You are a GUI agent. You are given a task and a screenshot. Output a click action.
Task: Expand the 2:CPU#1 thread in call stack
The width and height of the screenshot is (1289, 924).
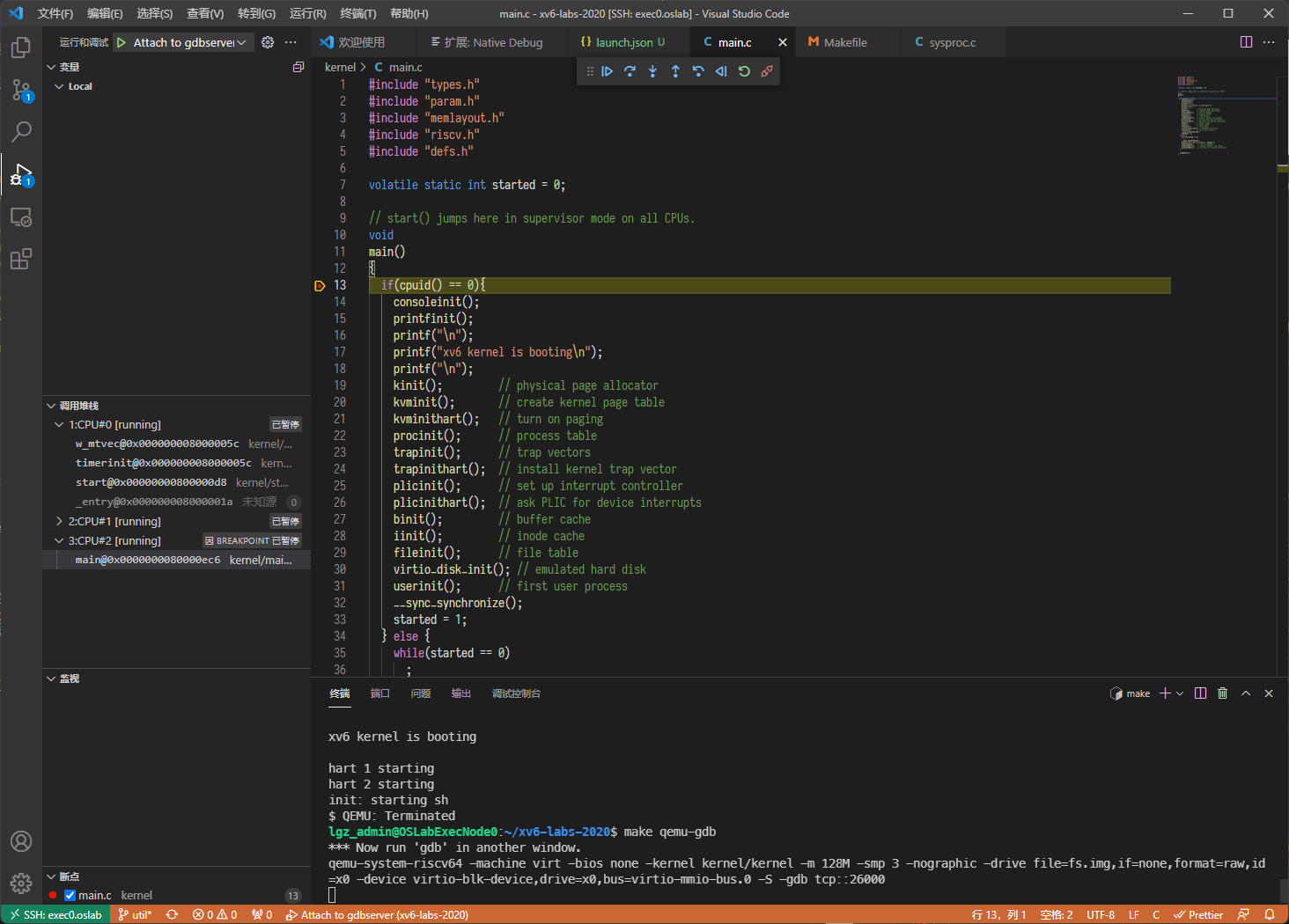point(59,522)
